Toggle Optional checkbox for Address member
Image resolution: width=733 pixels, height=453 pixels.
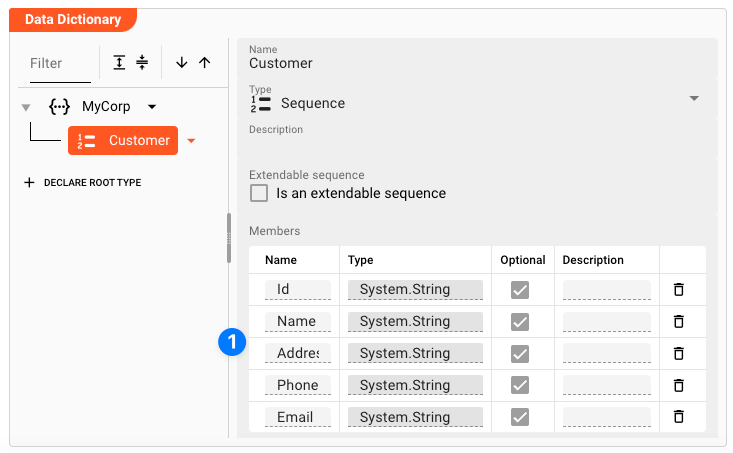(520, 354)
